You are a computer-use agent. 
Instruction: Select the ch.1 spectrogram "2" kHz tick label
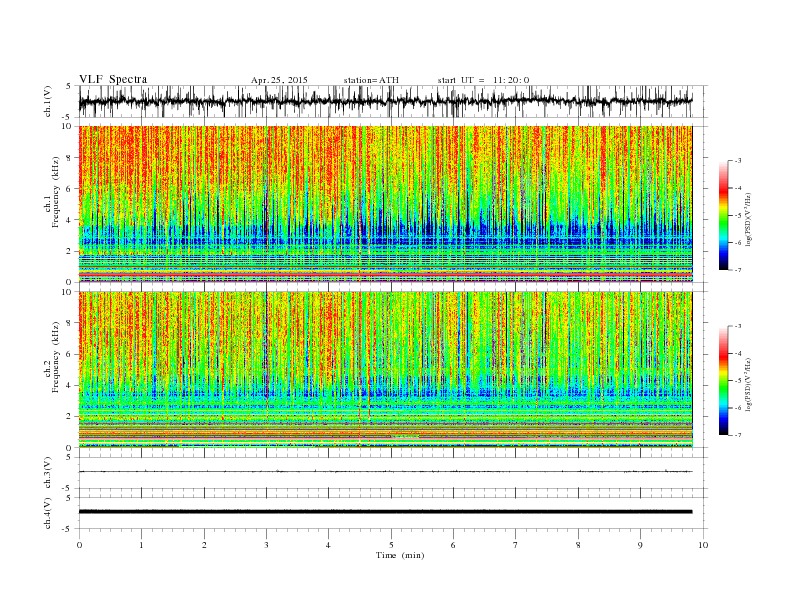click(x=70, y=251)
